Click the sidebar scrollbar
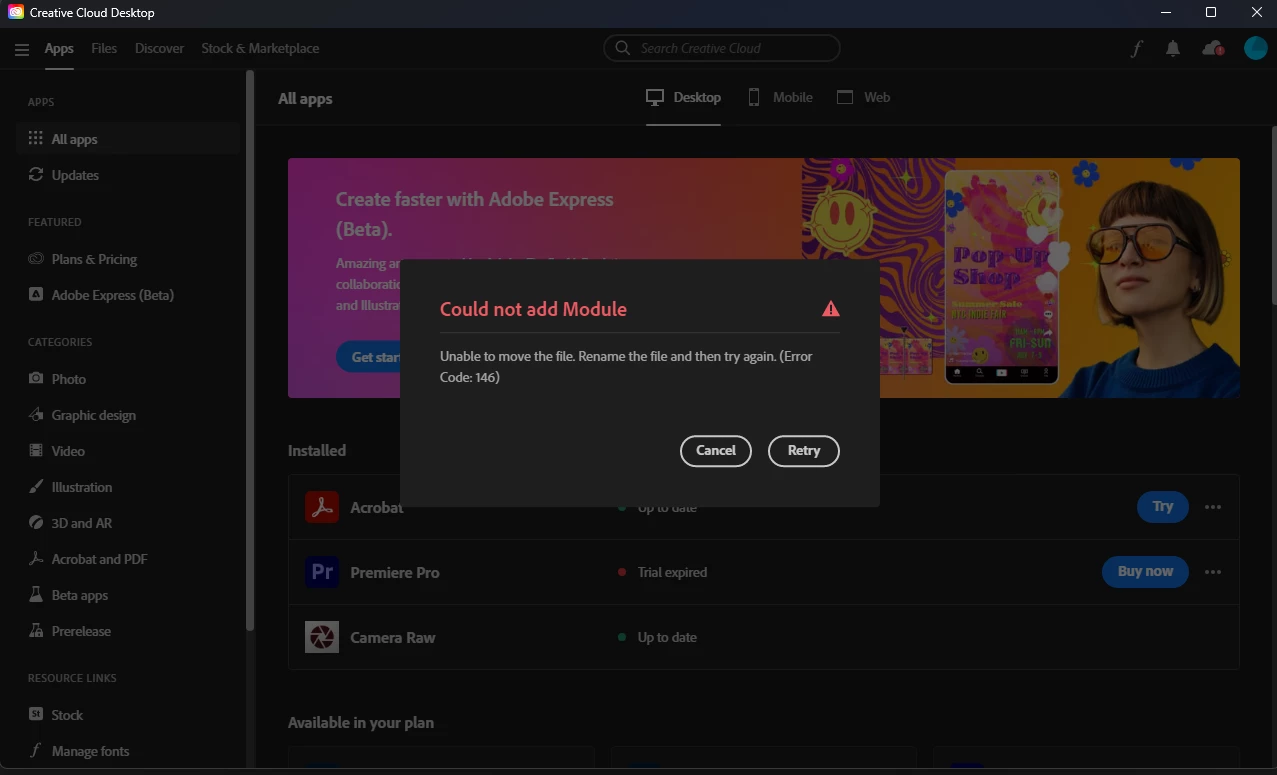The width and height of the screenshot is (1277, 775). 250,350
